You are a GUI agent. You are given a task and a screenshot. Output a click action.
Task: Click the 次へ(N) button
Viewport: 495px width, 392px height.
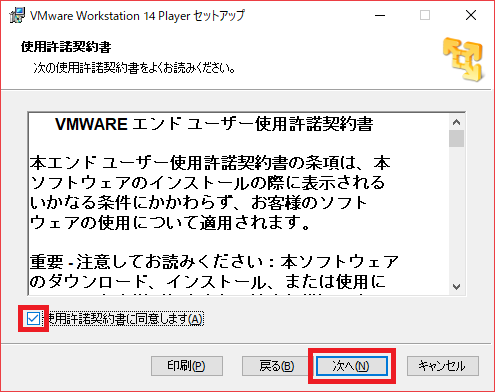click(352, 366)
